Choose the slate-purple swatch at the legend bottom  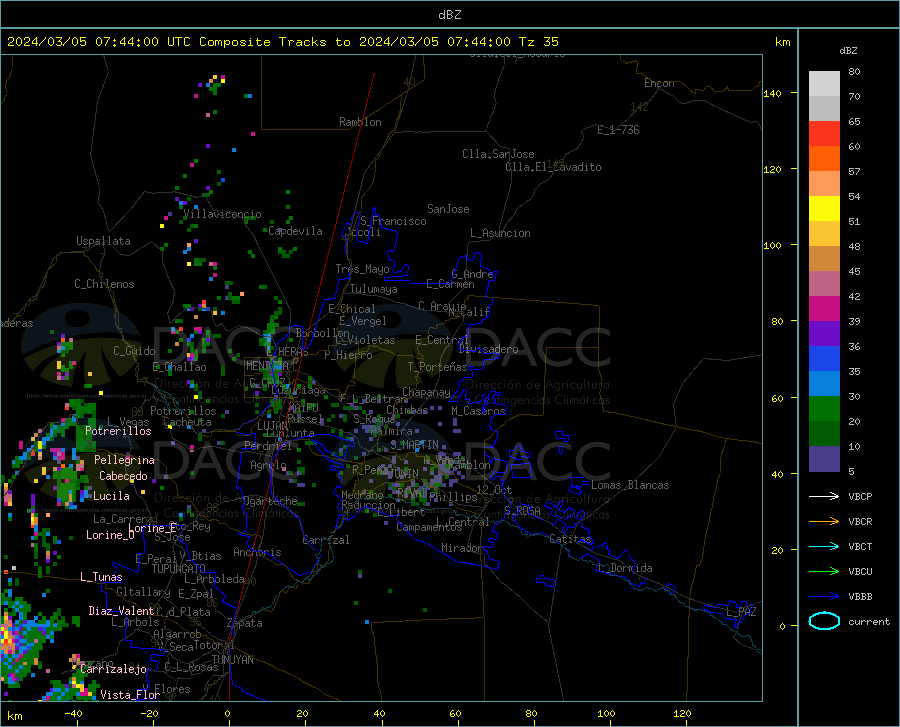click(824, 459)
